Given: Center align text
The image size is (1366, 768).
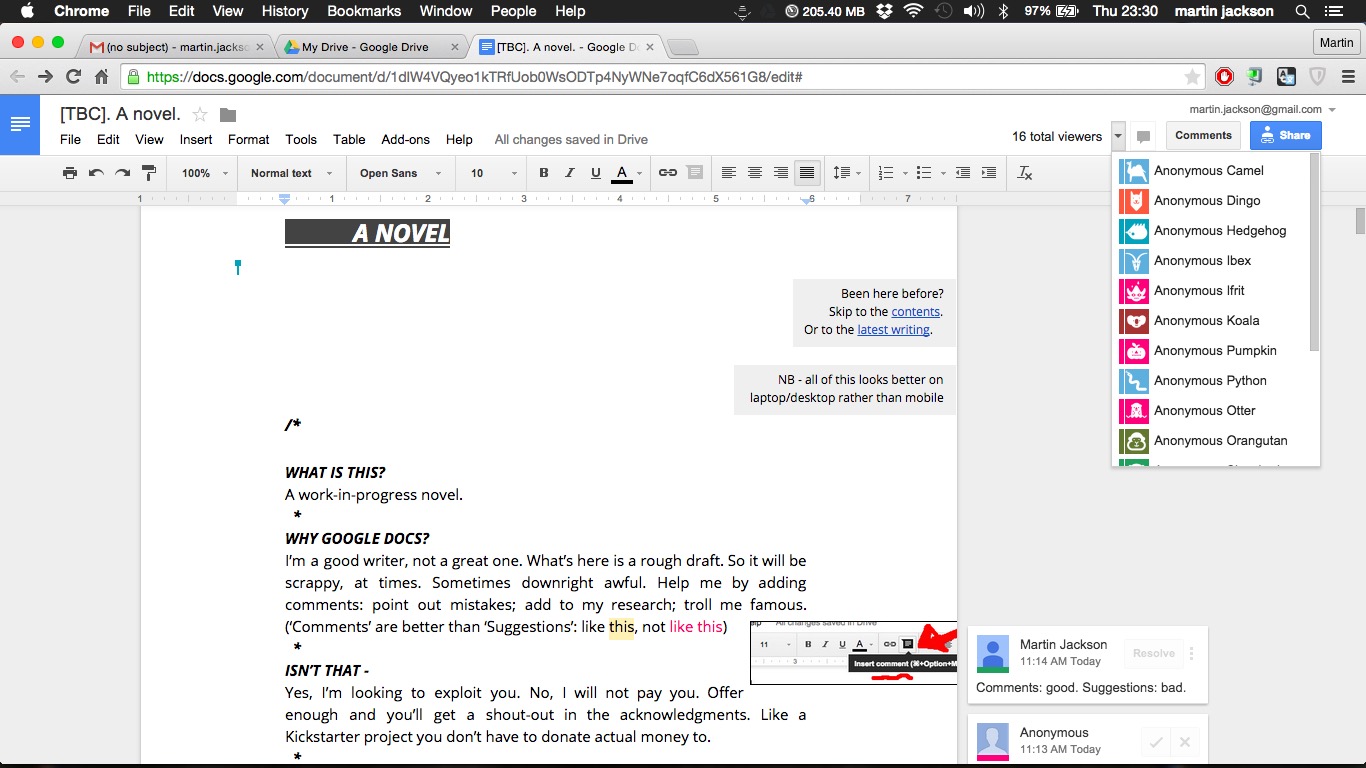Looking at the screenshot, I should pyautogui.click(x=755, y=173).
